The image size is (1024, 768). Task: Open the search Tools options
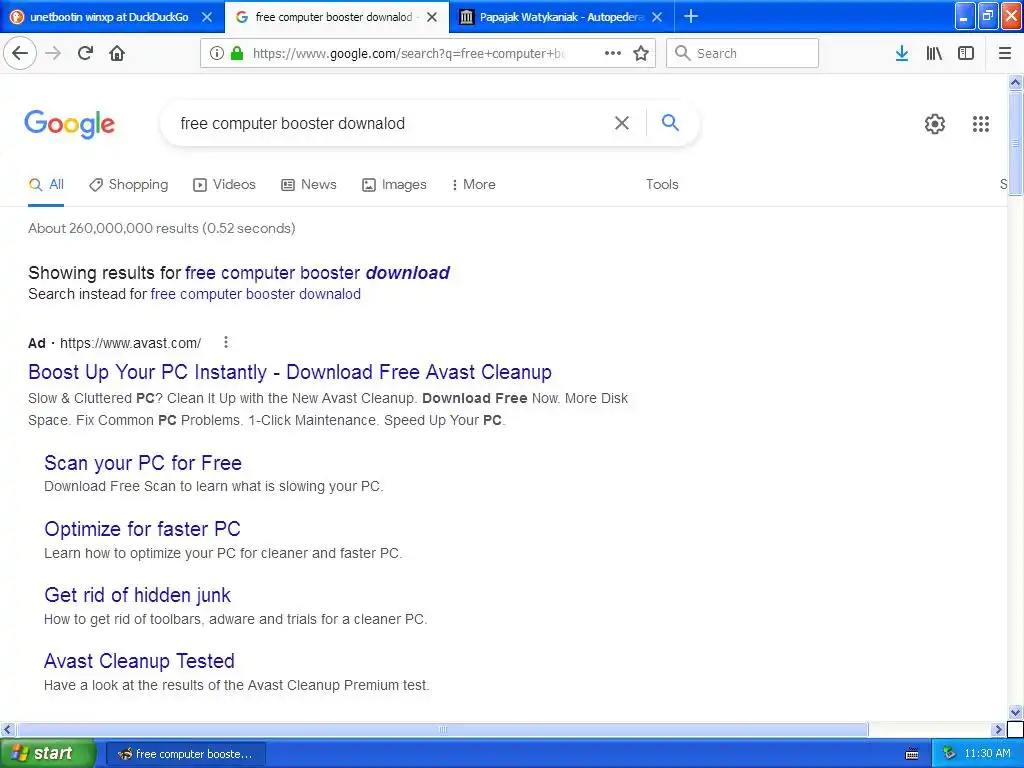pyautogui.click(x=662, y=185)
